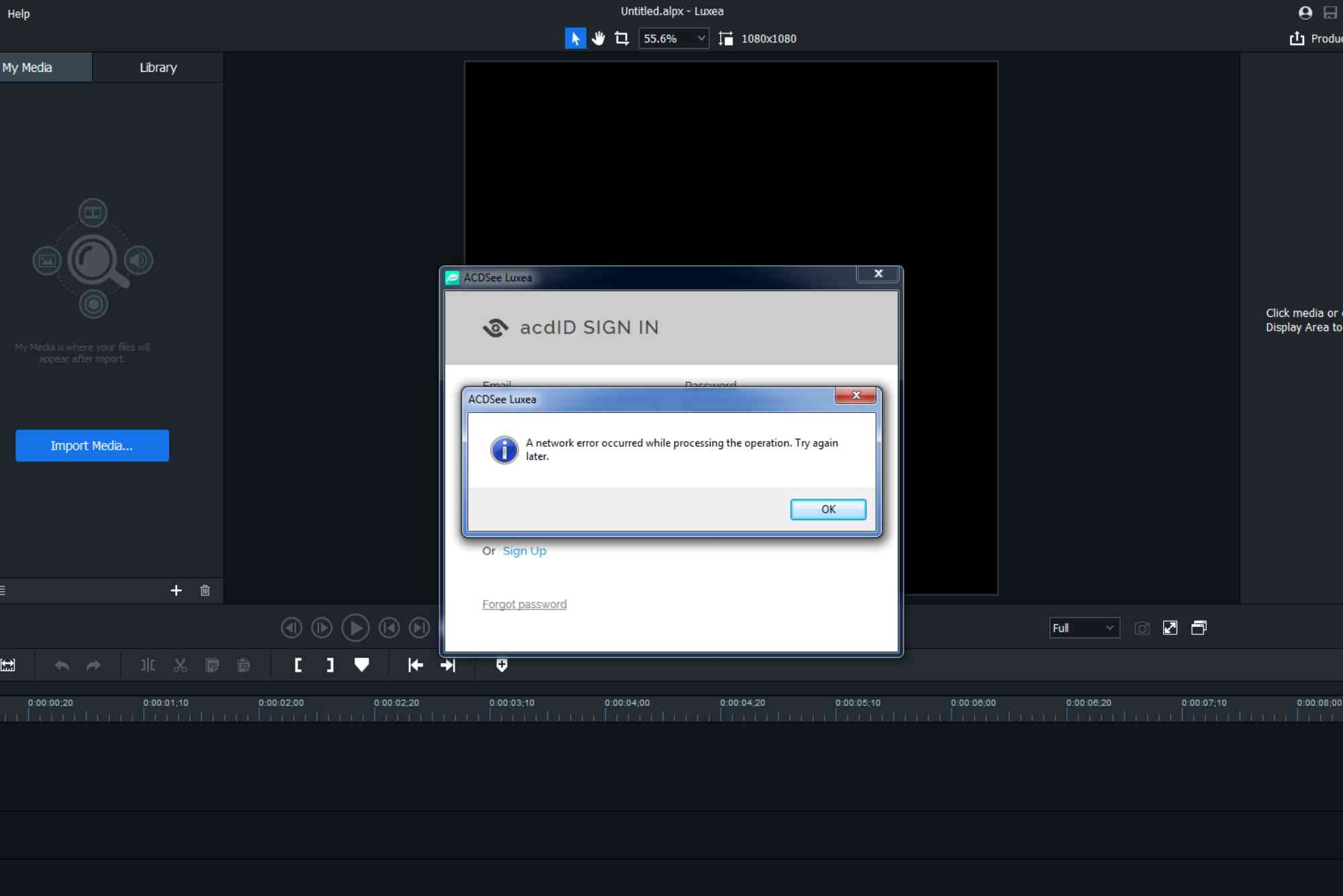Undo the last action
Screen dimensions: 1343x896
(x=61, y=665)
